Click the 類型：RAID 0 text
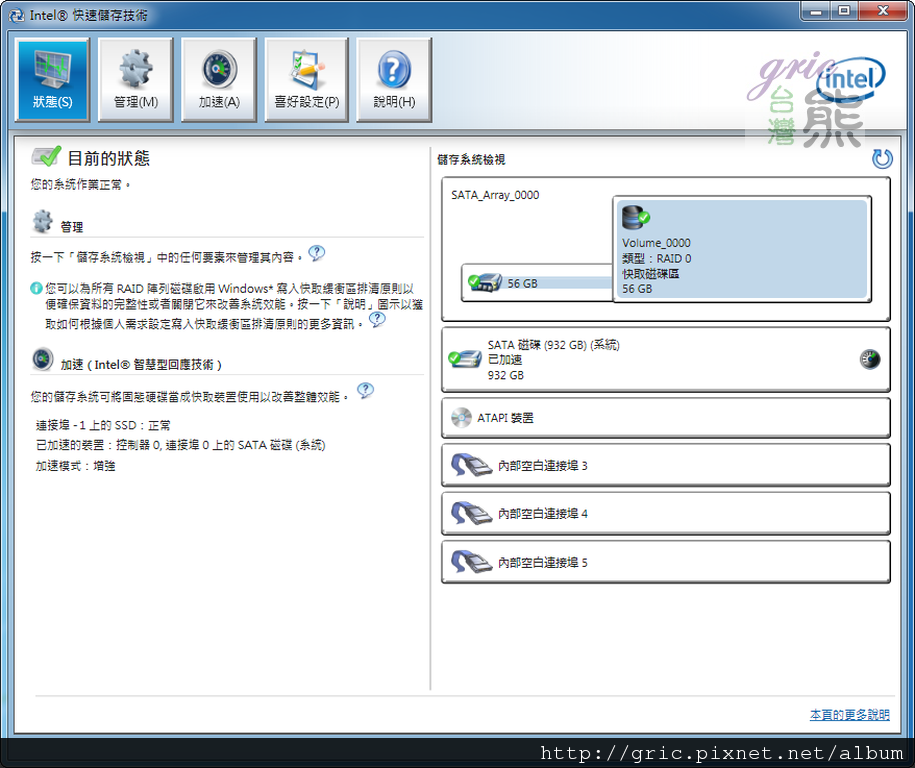Image resolution: width=915 pixels, height=768 pixels. [656, 259]
